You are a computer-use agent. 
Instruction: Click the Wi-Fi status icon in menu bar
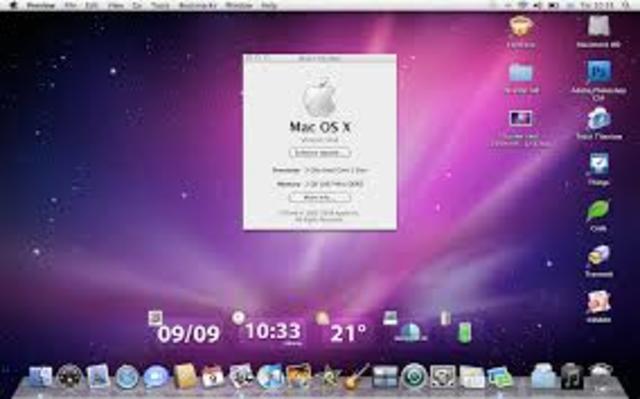[x=522, y=5]
